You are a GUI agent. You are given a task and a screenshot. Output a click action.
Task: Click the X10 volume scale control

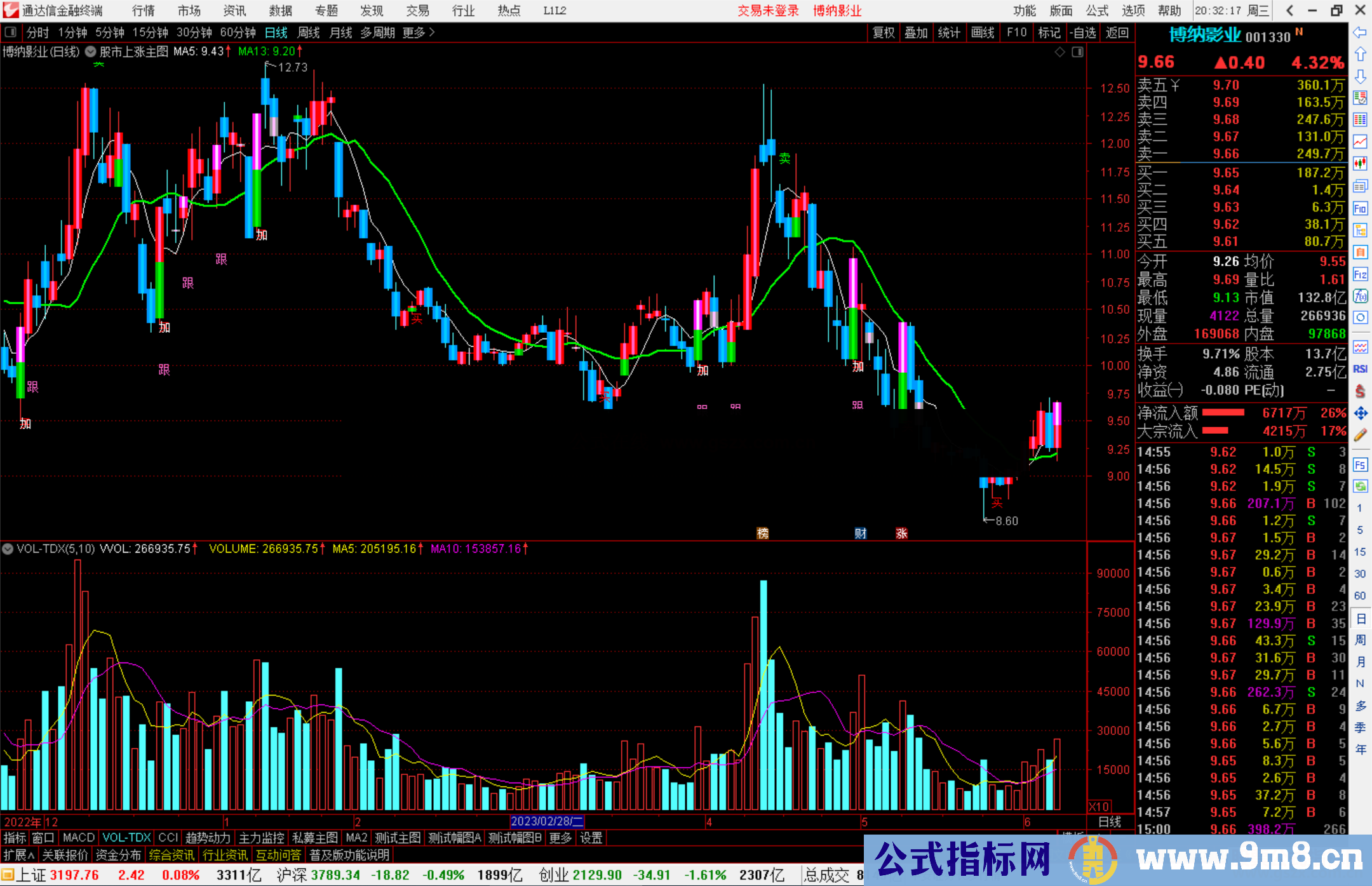pyautogui.click(x=1100, y=807)
